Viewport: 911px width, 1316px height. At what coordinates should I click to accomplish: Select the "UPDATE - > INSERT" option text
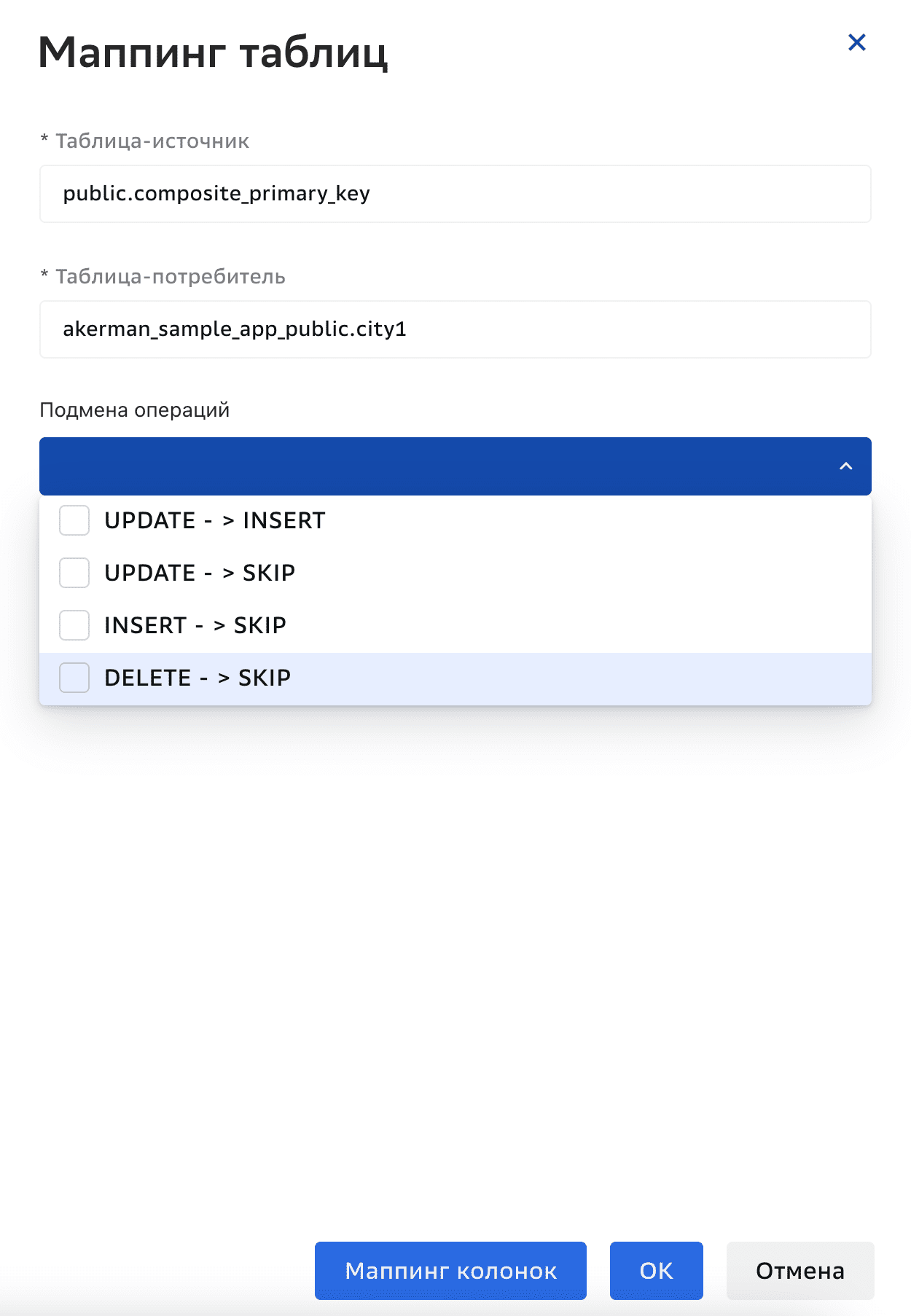[x=214, y=520]
